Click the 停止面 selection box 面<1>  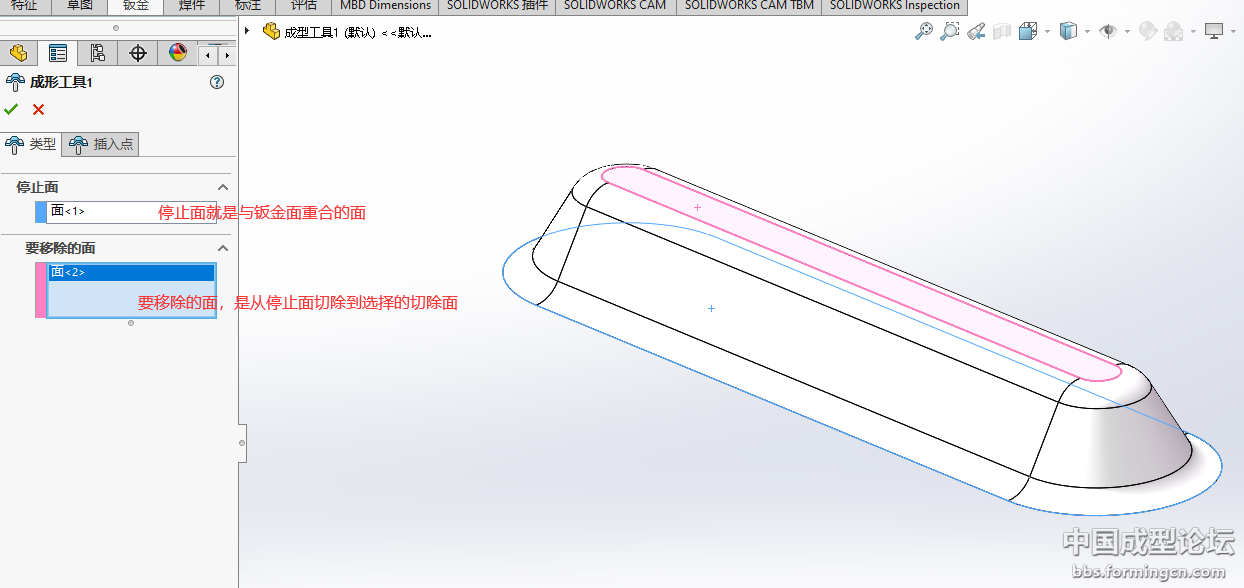(100, 211)
